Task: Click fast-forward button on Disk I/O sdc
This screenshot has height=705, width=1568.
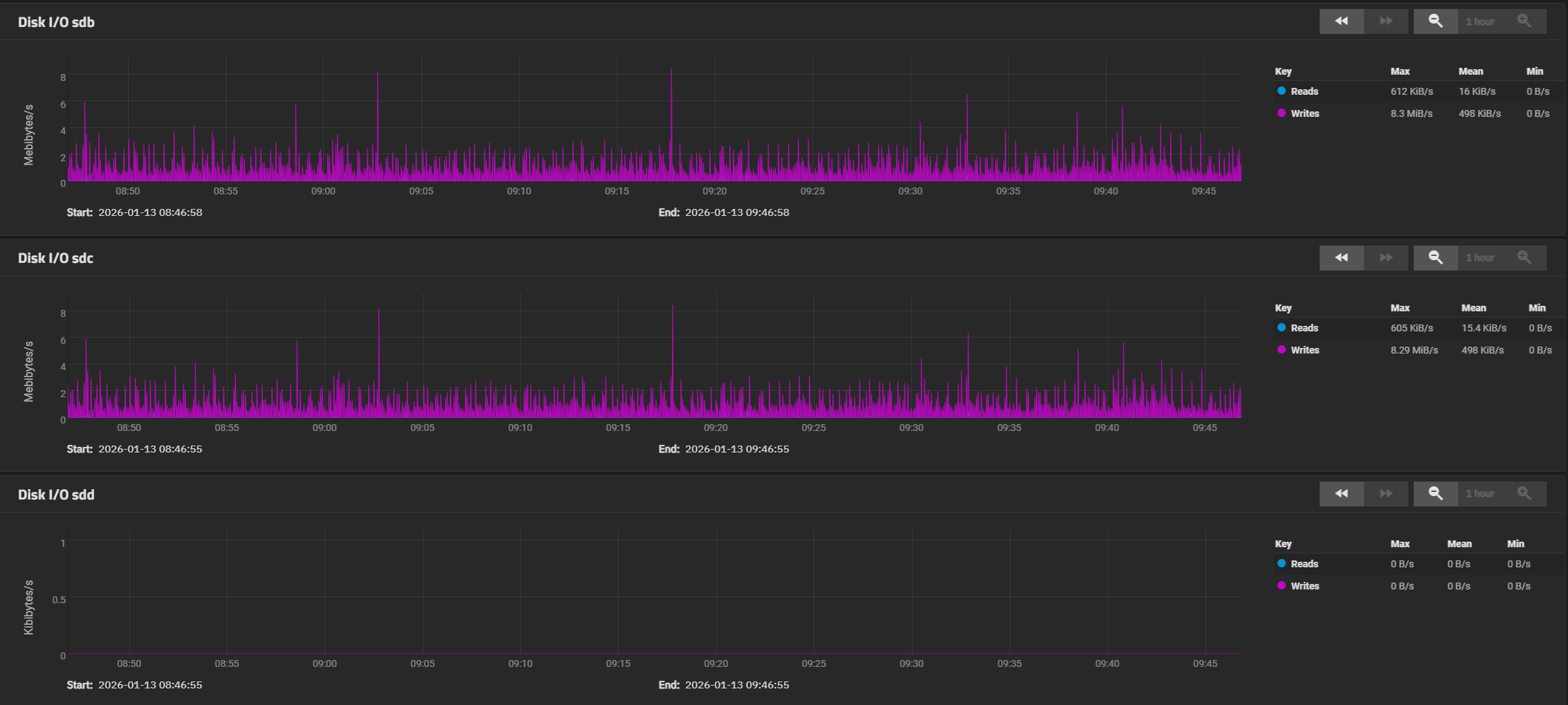Action: point(1386,257)
